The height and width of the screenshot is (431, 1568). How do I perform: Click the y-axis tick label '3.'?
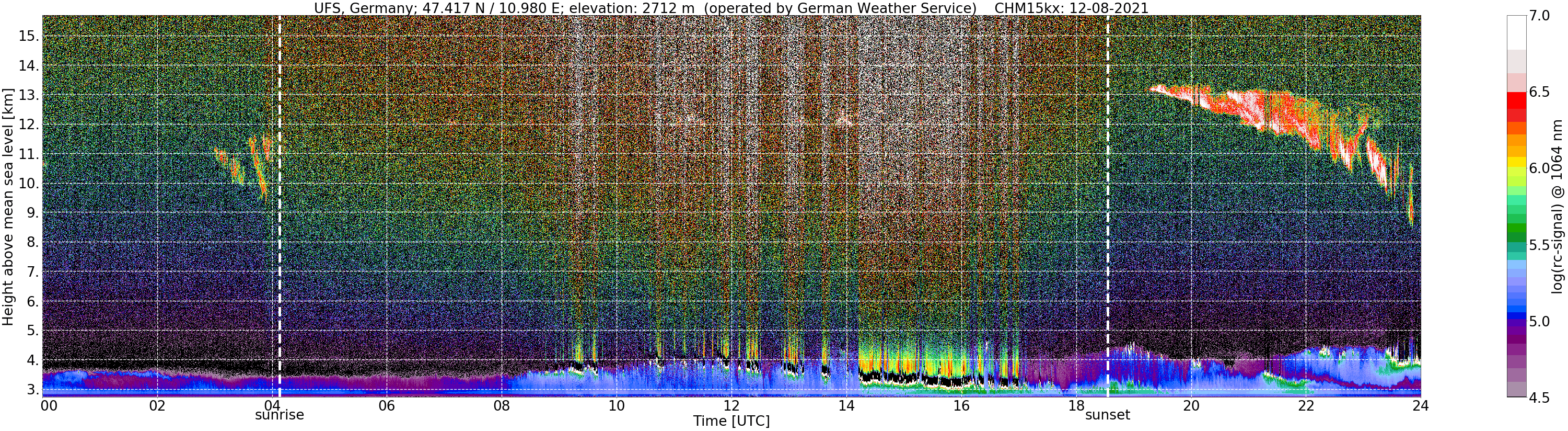pos(33,390)
